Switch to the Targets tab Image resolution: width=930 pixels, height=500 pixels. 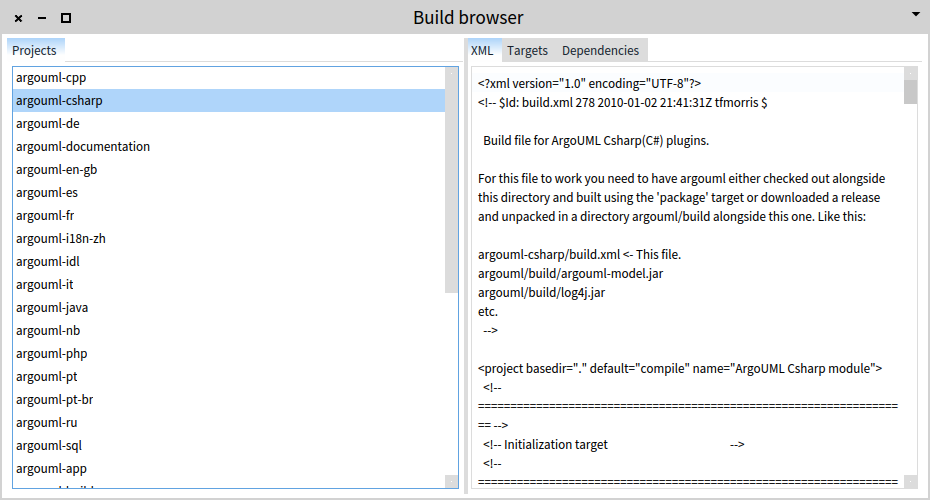(x=527, y=50)
